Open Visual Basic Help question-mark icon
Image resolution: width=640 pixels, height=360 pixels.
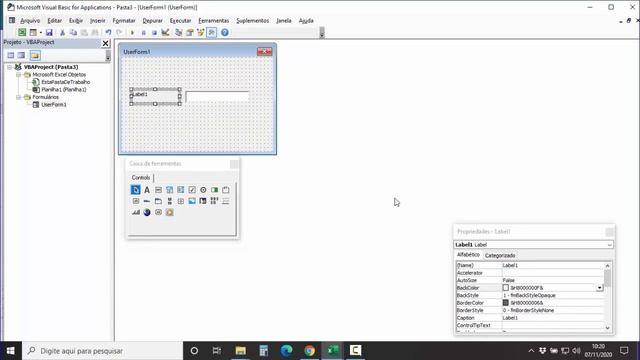pos(224,32)
